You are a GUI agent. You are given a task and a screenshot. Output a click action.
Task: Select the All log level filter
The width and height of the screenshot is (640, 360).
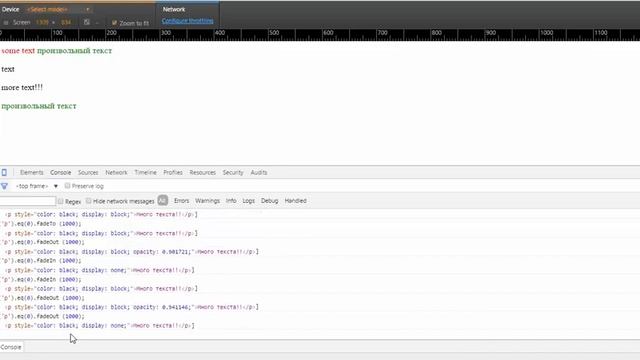[x=162, y=200]
